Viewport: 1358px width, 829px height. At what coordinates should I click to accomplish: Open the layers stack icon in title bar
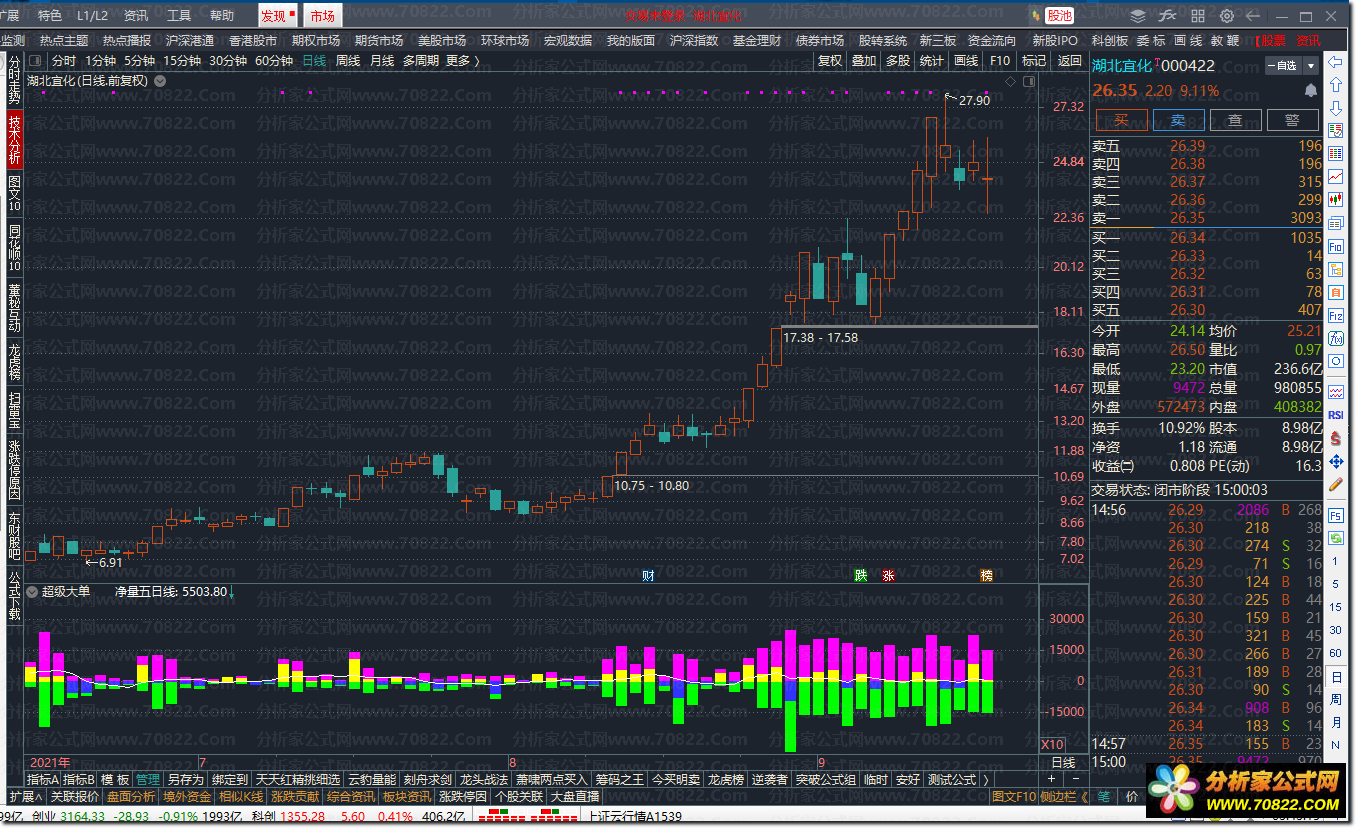[1138, 16]
